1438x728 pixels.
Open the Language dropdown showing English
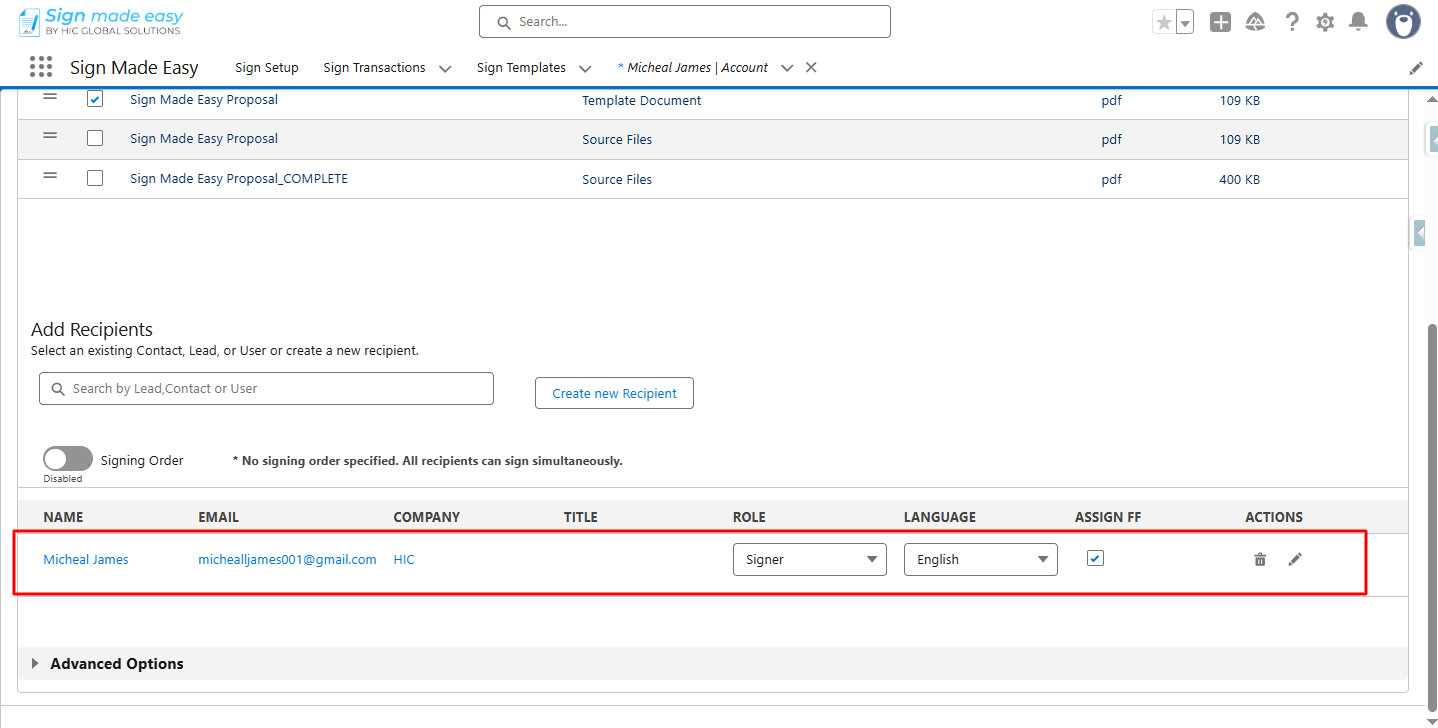(x=980, y=560)
